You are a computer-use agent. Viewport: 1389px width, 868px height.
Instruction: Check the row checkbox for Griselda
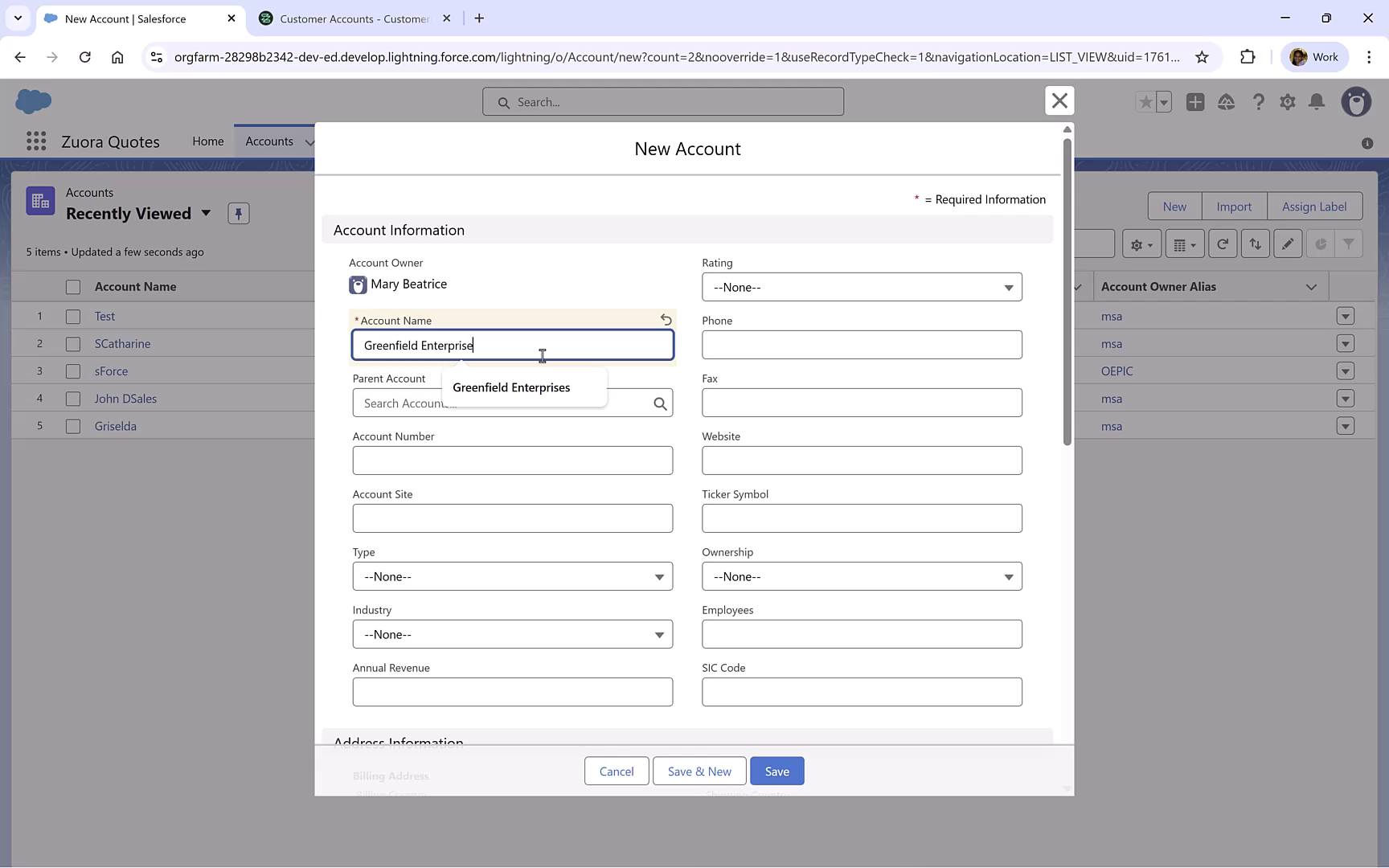72,426
